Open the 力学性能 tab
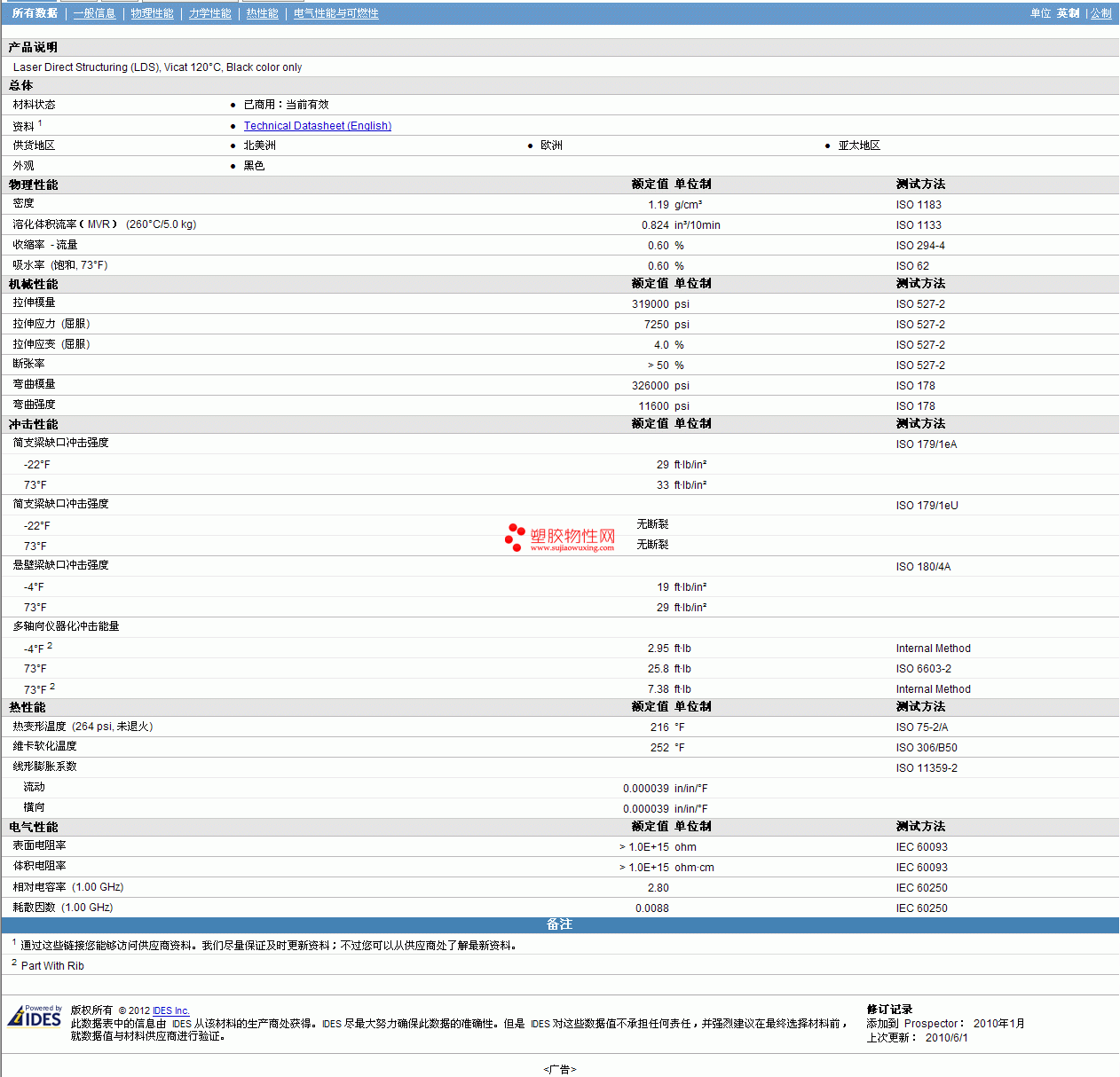Viewport: 1120px width, 1077px height. 209,13
